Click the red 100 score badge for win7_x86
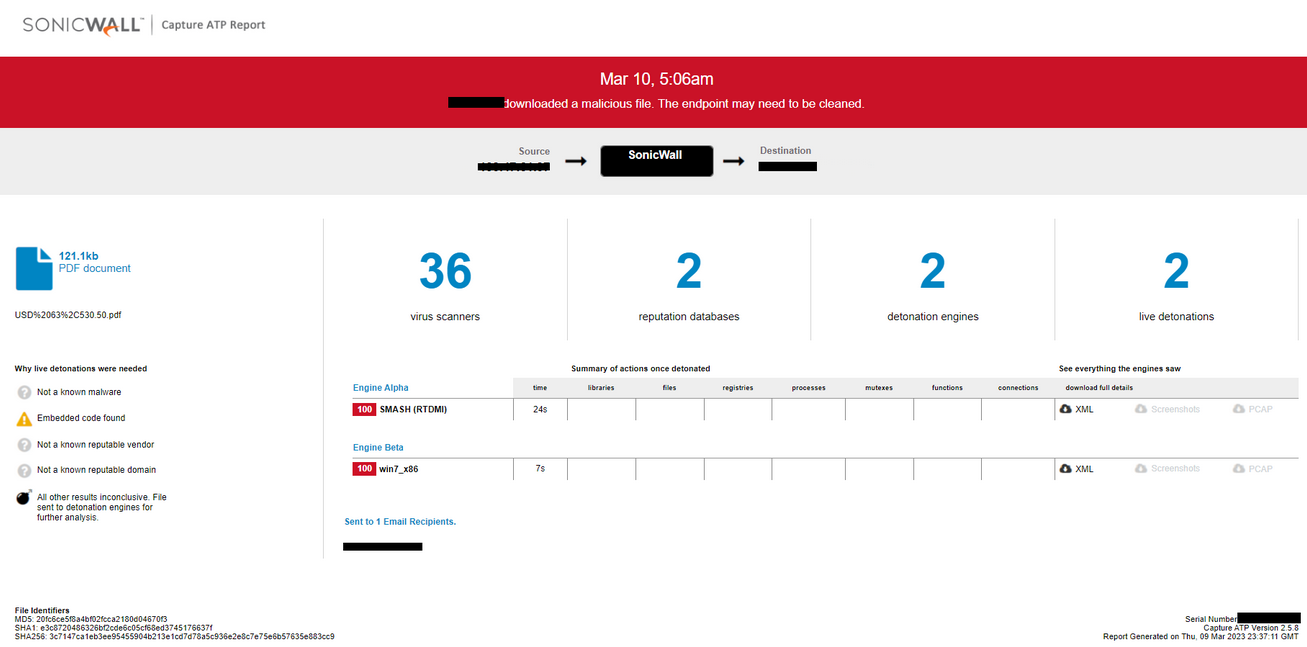This screenshot has width=1307, height=647. point(364,468)
